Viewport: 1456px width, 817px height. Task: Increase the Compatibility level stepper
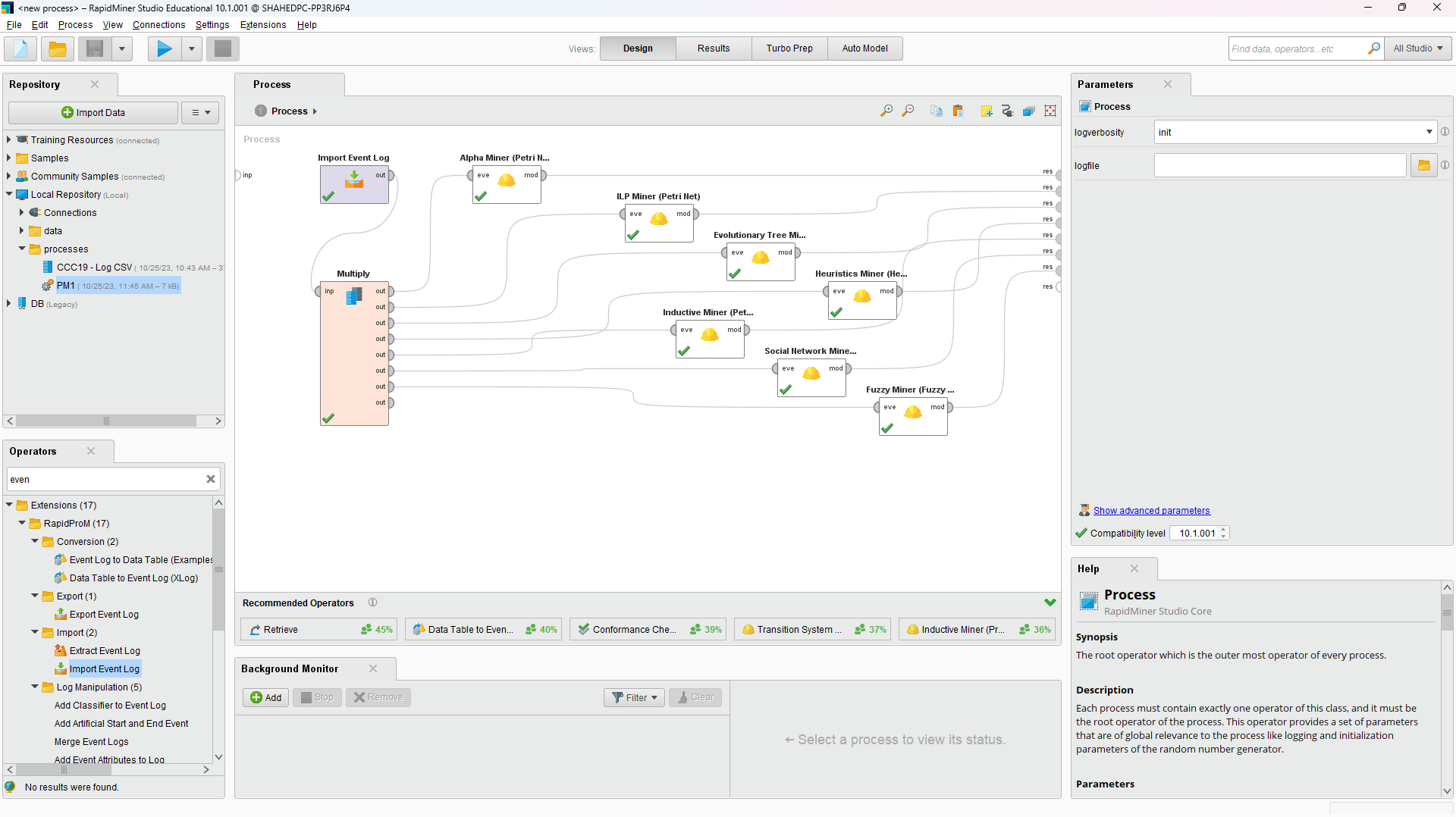(x=1223, y=530)
